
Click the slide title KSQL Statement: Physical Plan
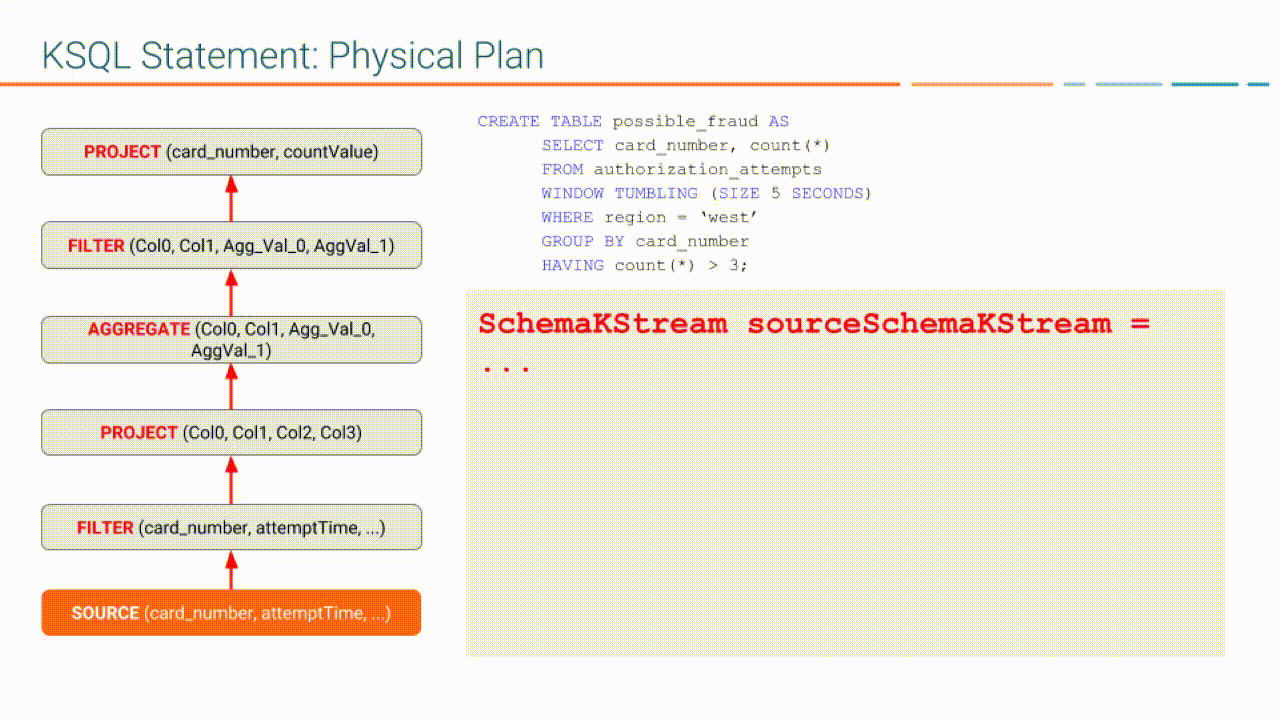coord(291,56)
